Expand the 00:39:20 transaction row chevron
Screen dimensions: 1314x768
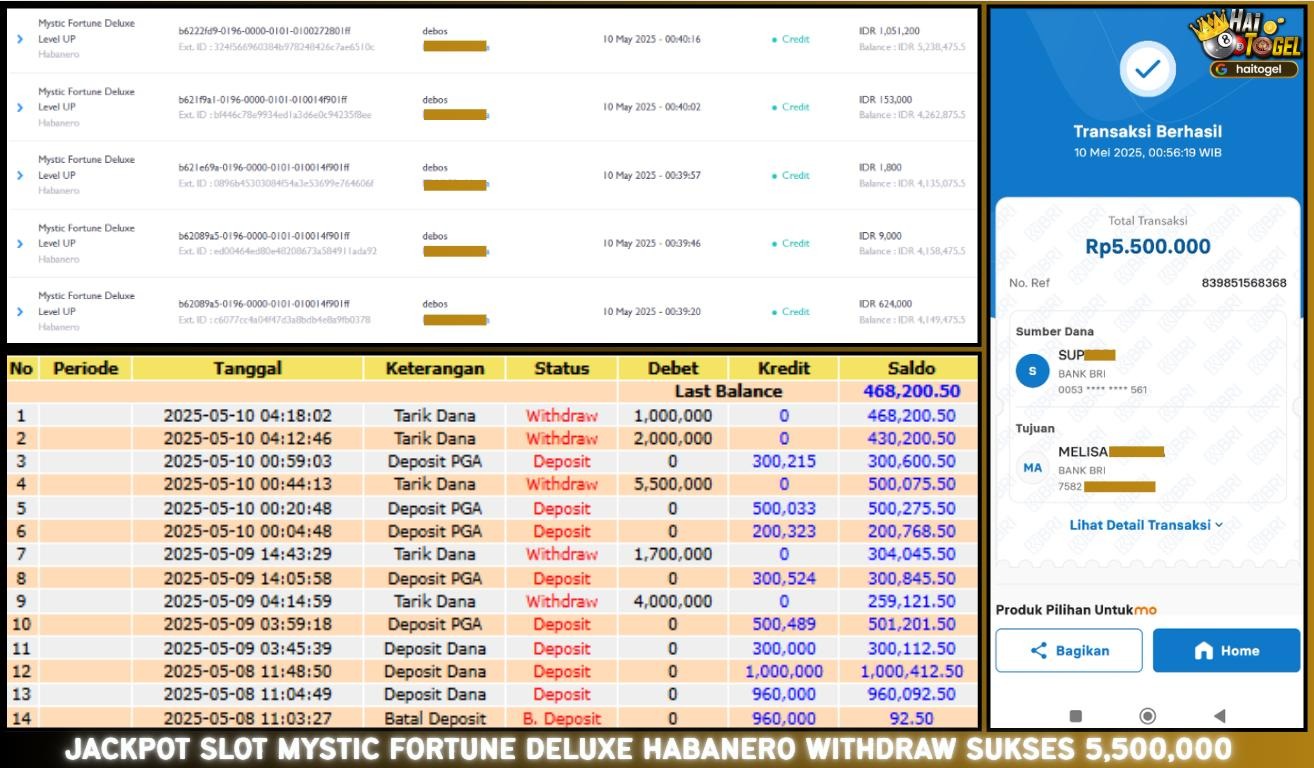(x=20, y=311)
